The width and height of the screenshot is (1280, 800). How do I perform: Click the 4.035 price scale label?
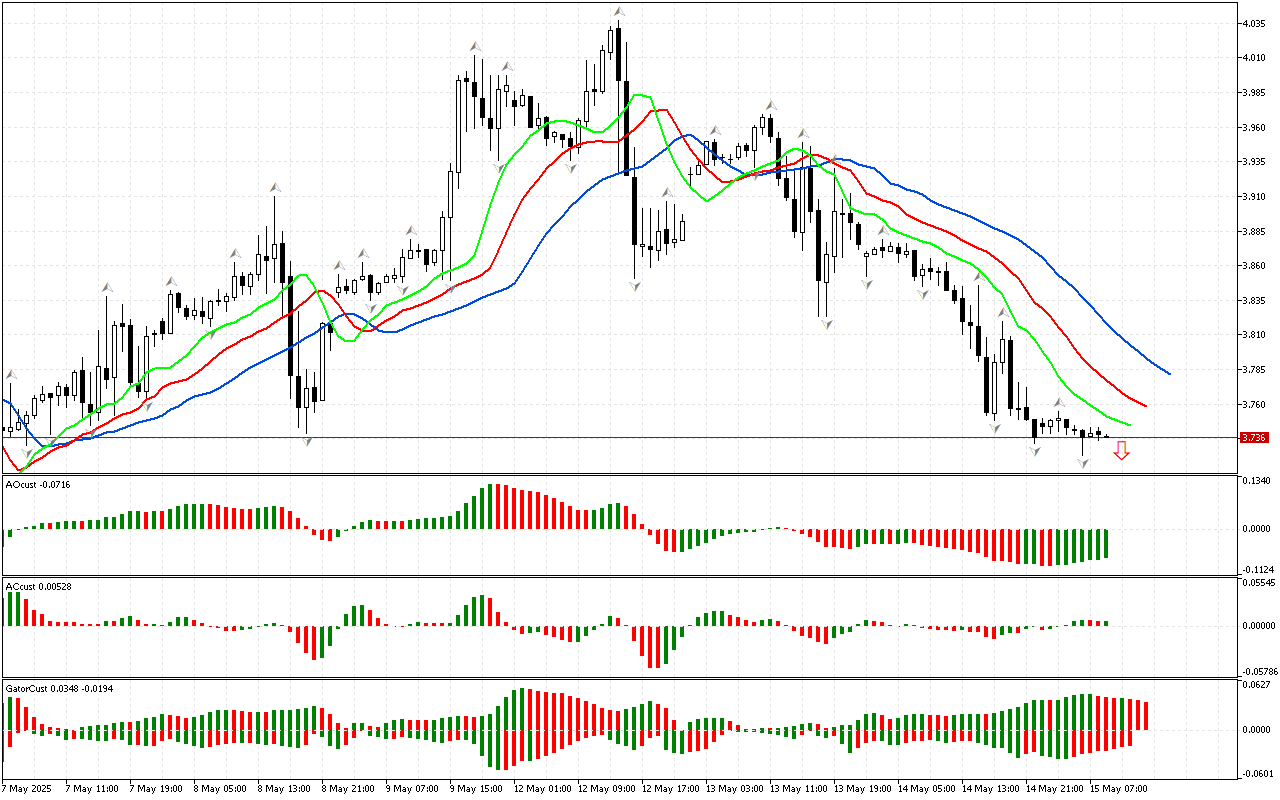pyautogui.click(x=1254, y=23)
